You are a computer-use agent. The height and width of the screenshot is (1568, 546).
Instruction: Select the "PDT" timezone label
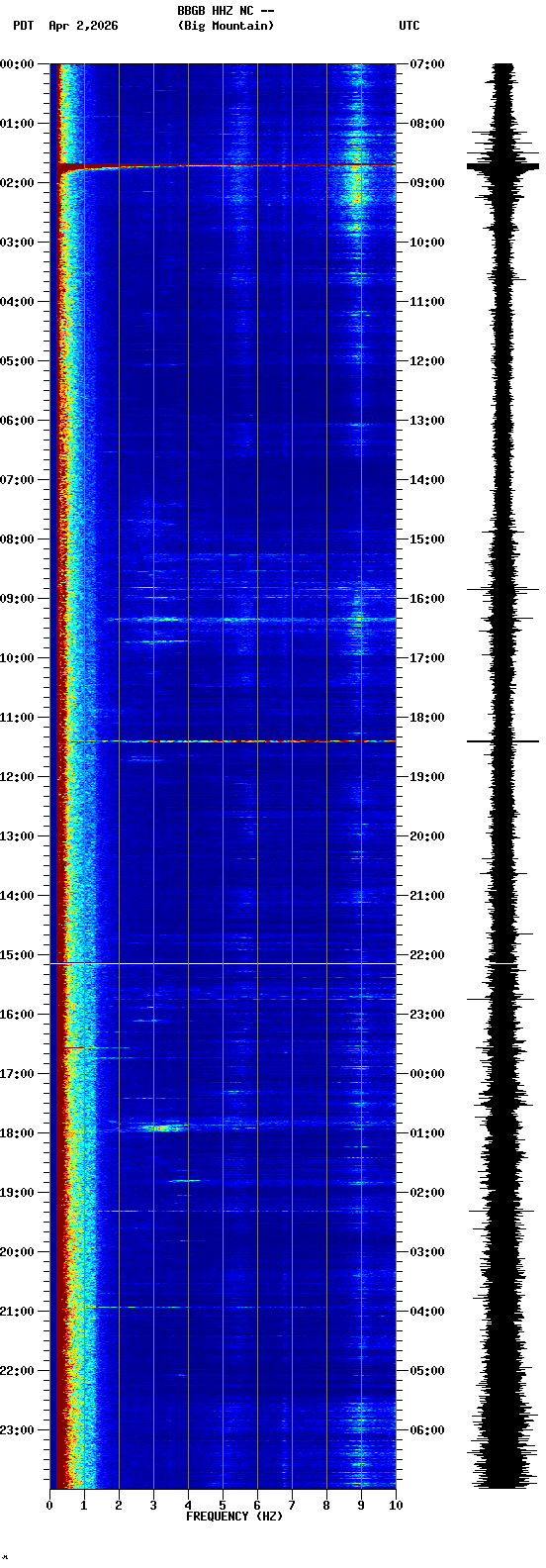point(23,26)
